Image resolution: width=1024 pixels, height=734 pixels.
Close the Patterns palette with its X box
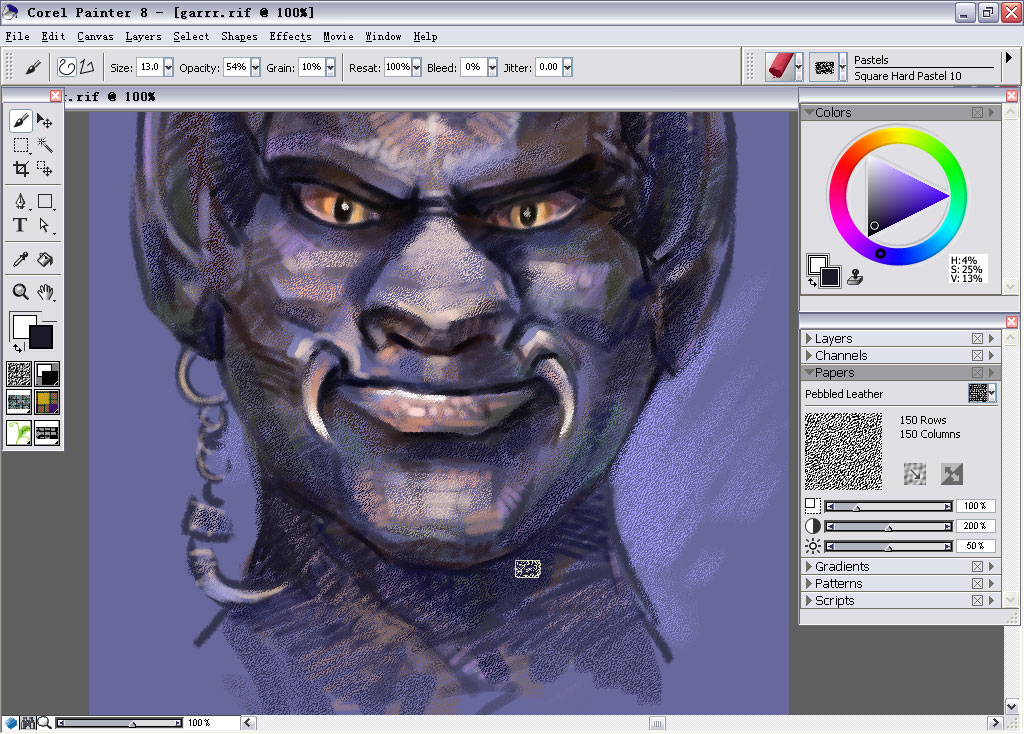[x=977, y=583]
